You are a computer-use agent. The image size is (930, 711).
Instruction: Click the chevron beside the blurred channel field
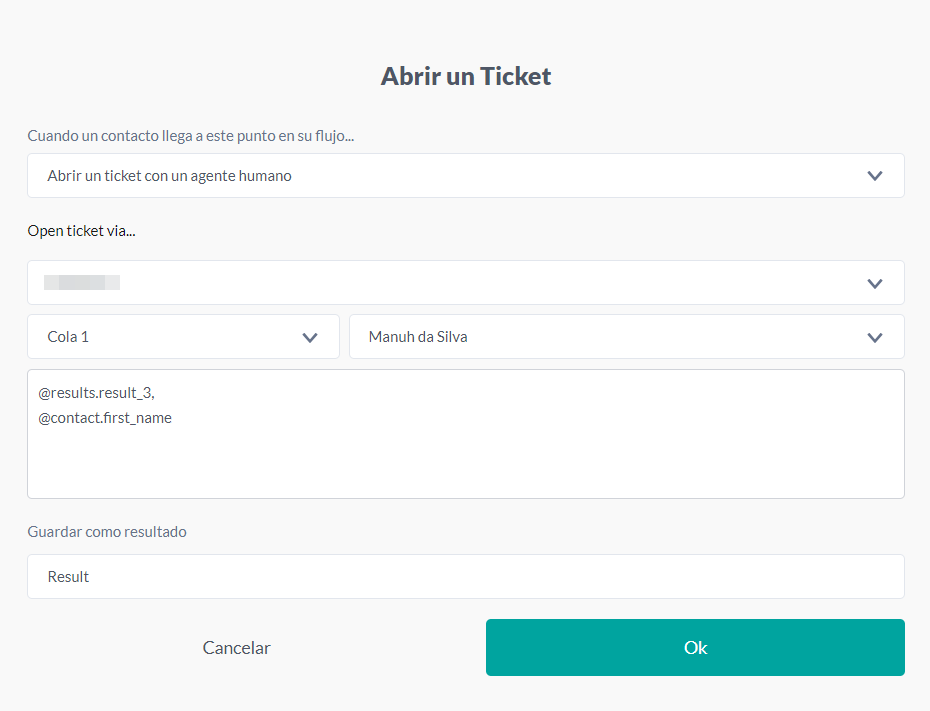(875, 283)
